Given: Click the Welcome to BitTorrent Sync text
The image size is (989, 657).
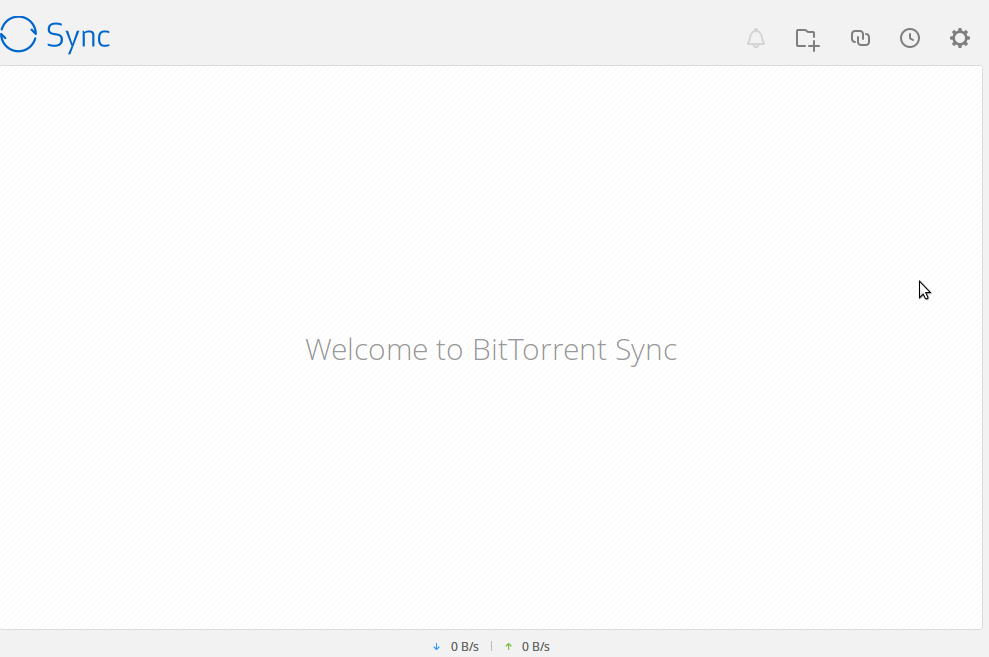Looking at the screenshot, I should tap(491, 350).
